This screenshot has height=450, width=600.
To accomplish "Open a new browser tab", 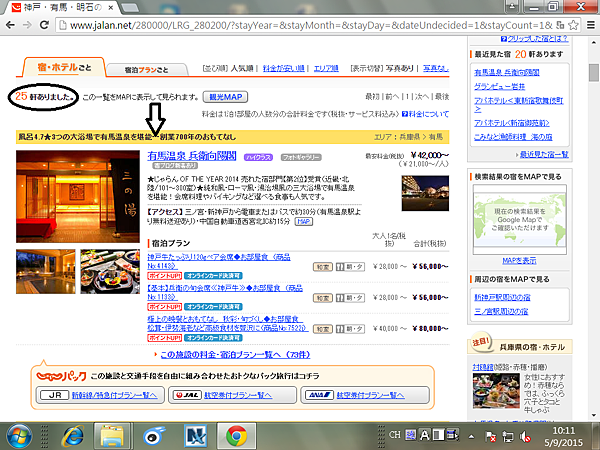I will pos(130,7).
